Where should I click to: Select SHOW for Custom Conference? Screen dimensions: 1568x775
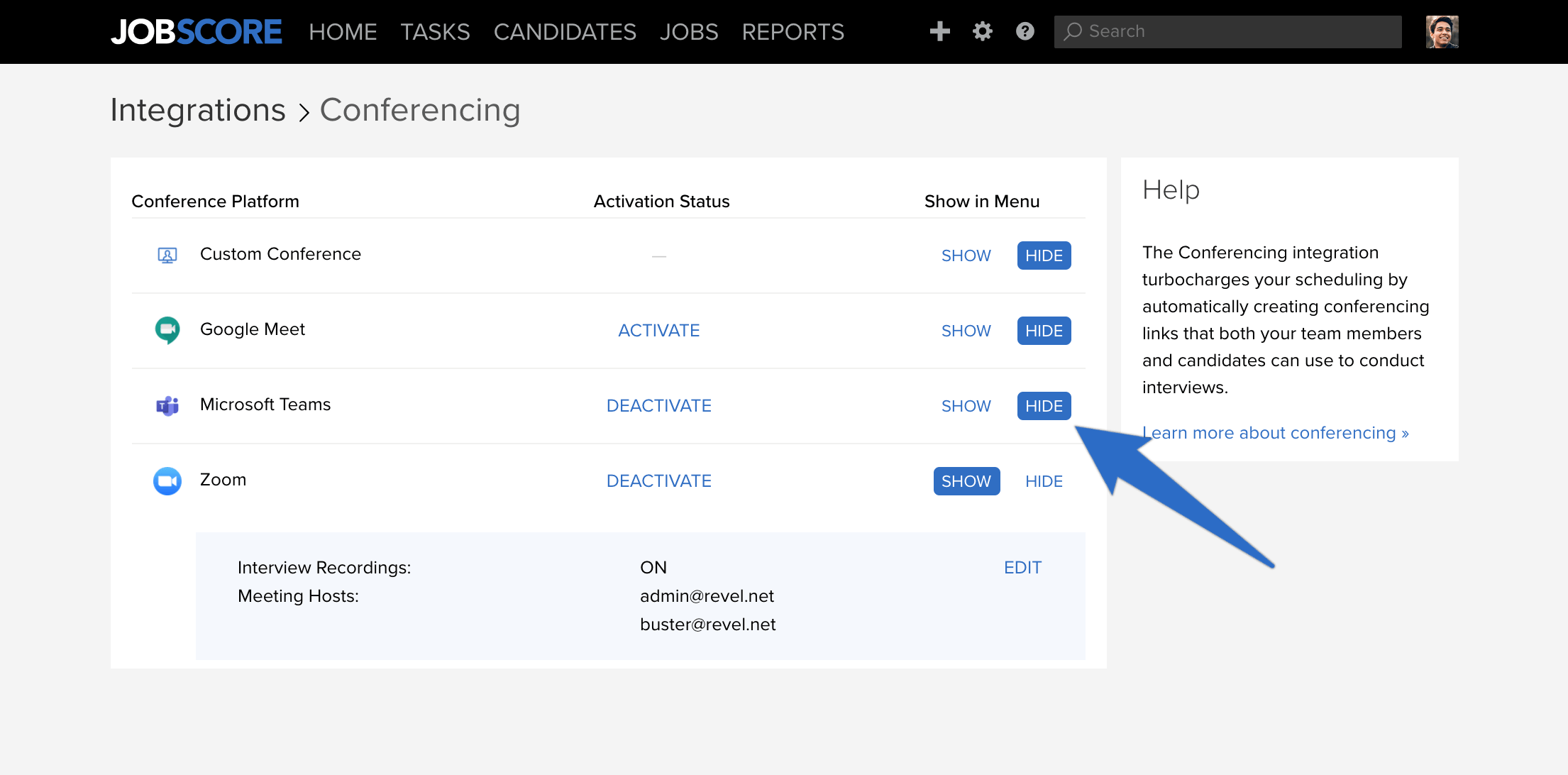tap(966, 255)
